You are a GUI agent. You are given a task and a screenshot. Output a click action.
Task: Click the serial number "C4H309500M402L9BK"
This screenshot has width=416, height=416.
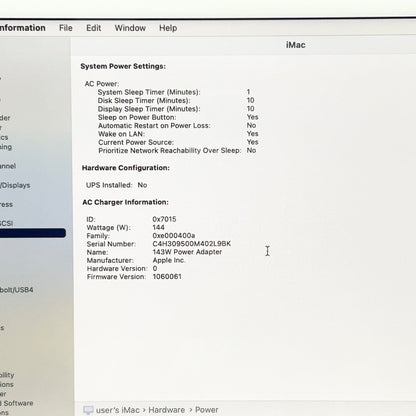(192, 244)
